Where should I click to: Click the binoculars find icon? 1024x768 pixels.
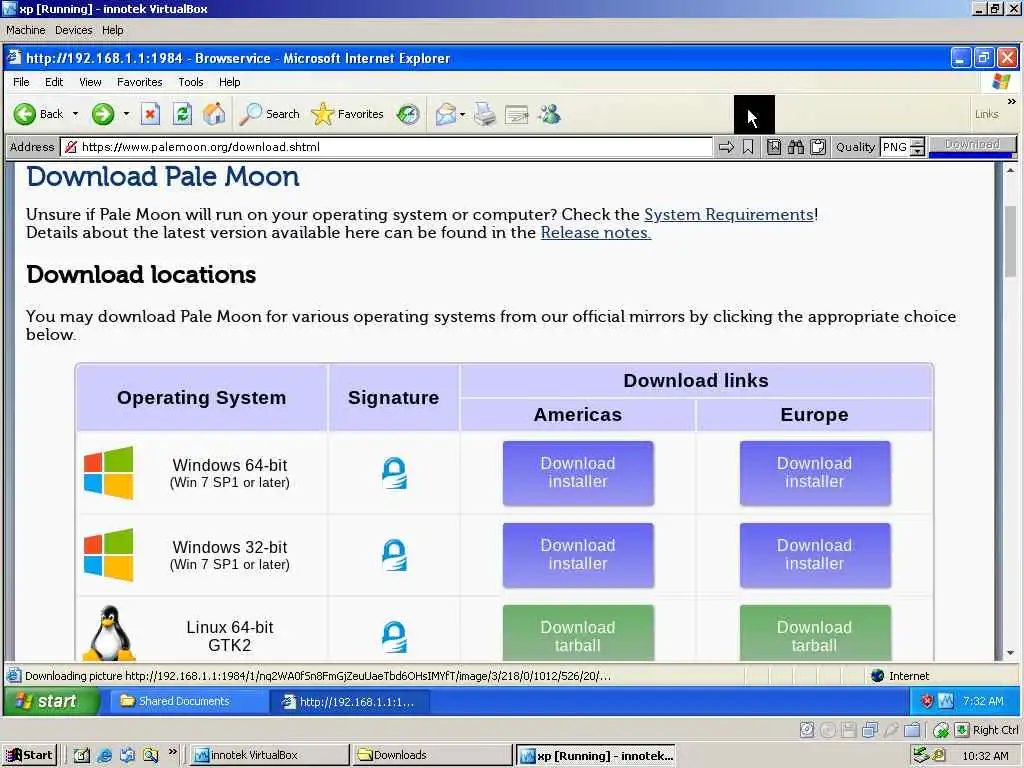pos(795,147)
